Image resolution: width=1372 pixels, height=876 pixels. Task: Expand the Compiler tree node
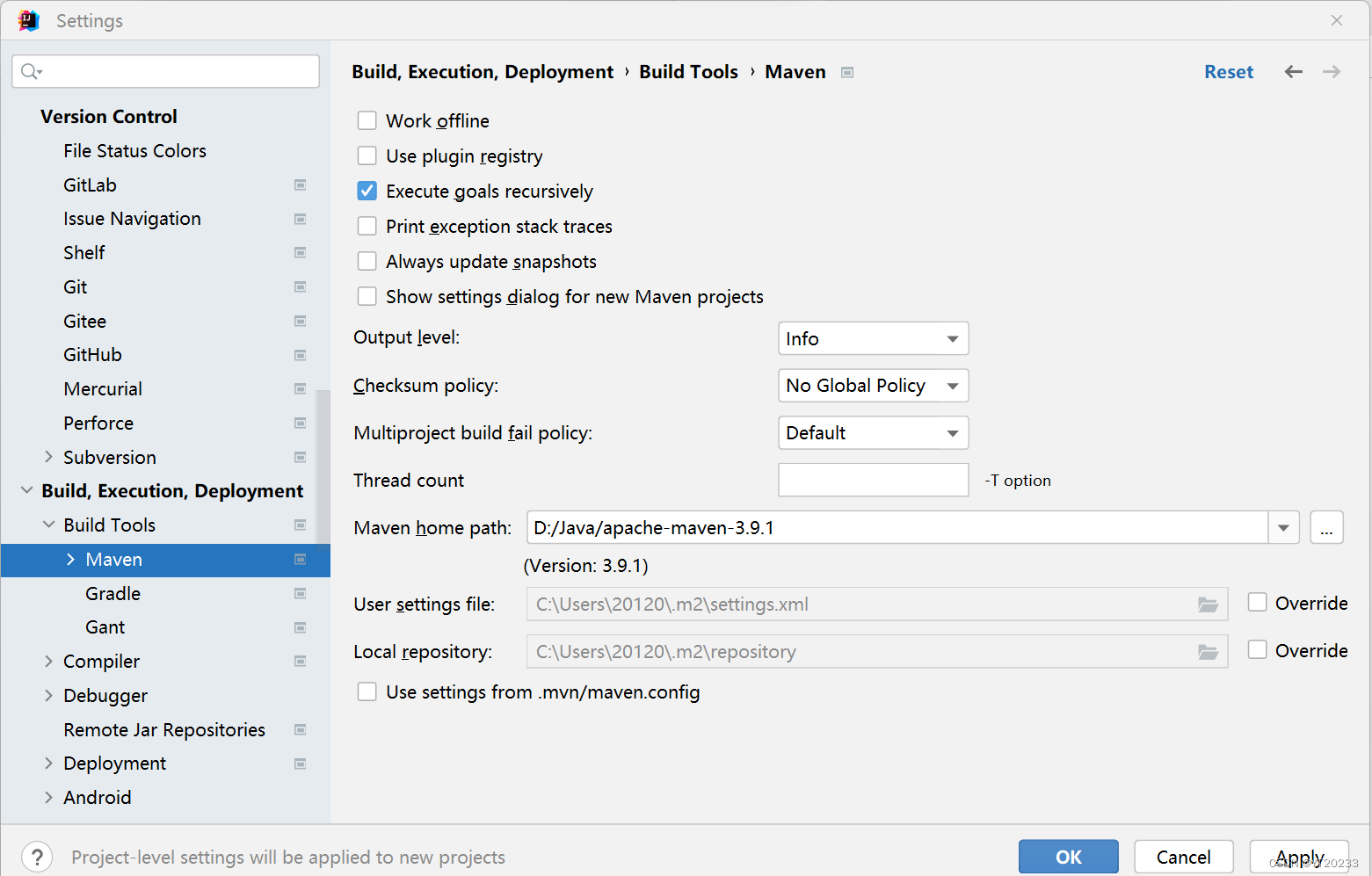coord(48,661)
